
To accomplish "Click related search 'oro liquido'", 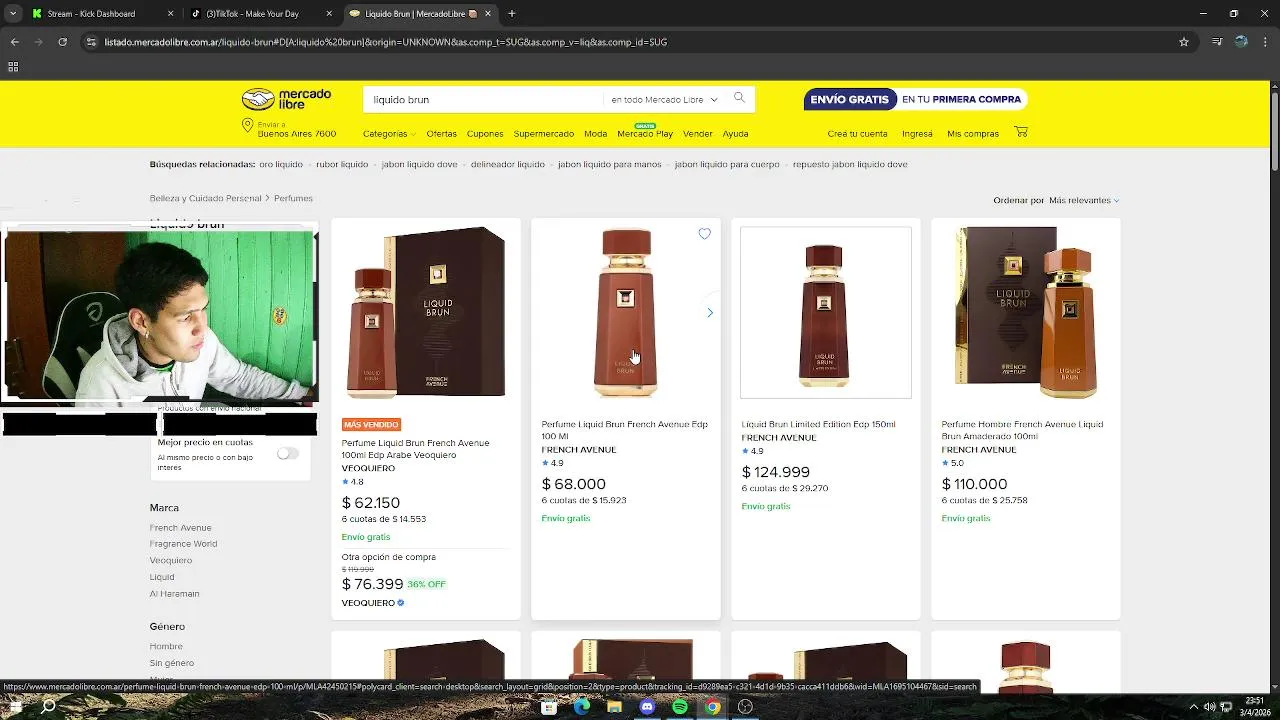I will click(x=281, y=164).
